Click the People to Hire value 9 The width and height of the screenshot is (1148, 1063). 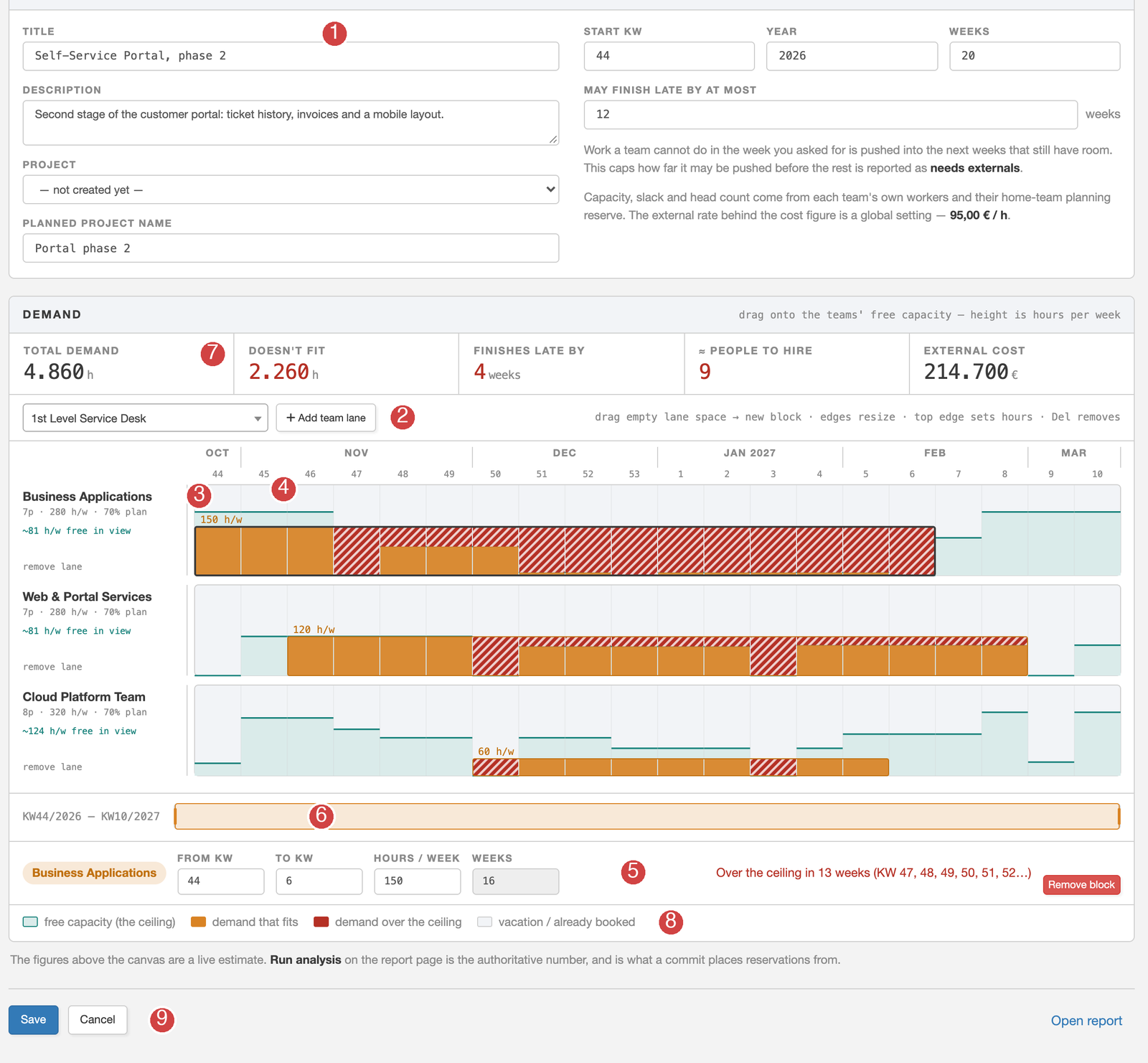705,372
